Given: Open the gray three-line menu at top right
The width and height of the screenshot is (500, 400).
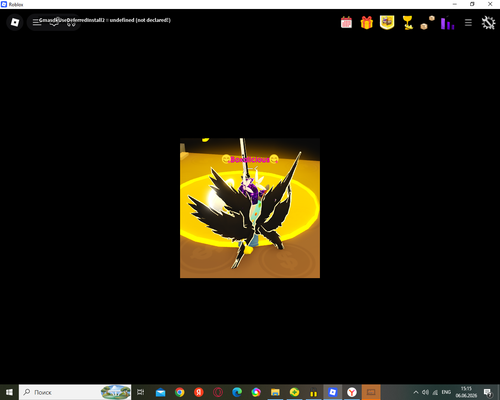Looking at the screenshot, I should pos(468,23).
